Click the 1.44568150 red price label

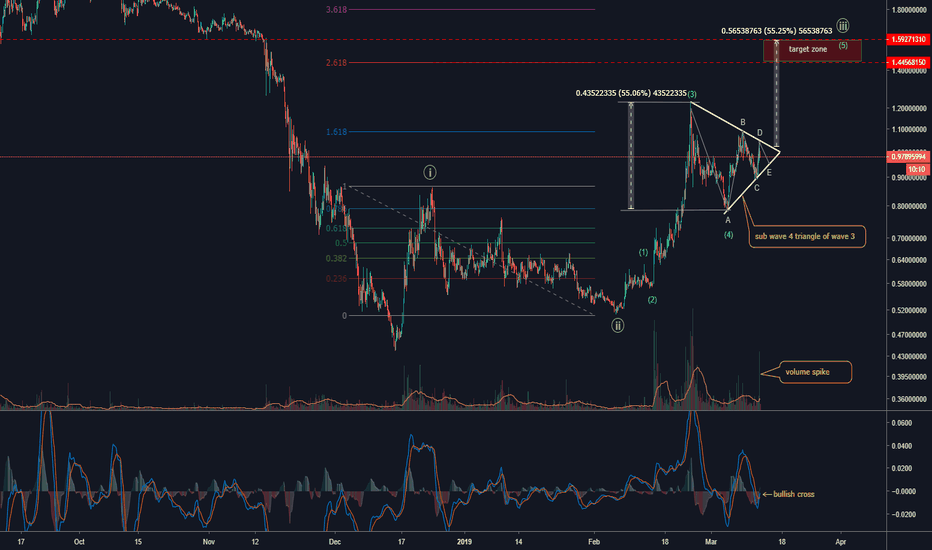pos(908,62)
